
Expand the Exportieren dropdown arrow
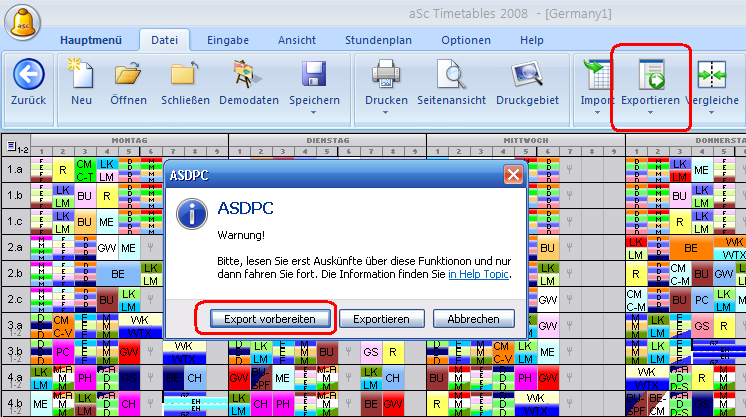(x=650, y=113)
